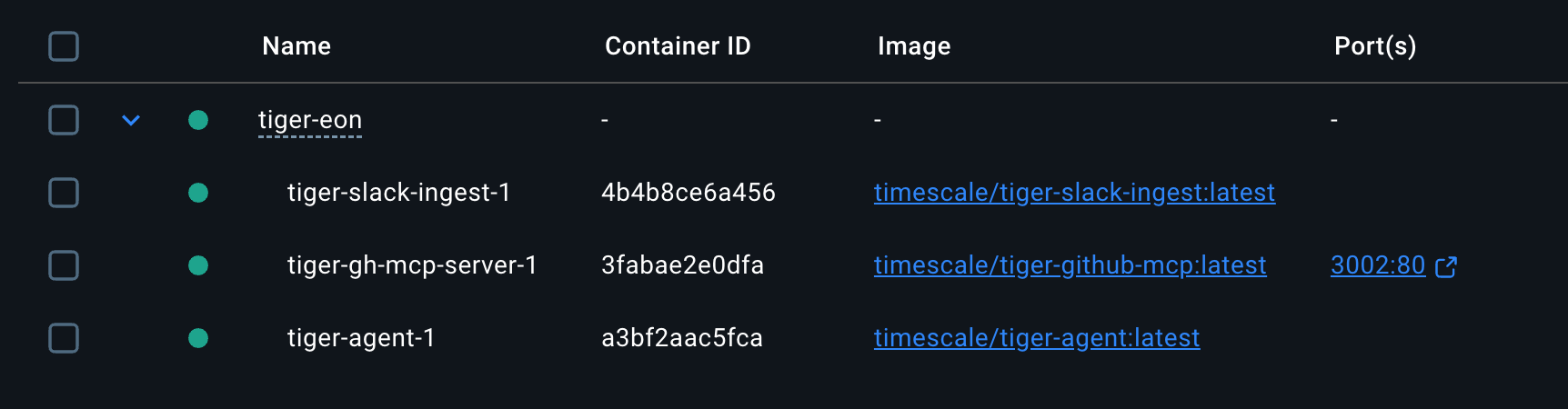Screen dimensions: 1568x409
Task: Select the tiger-agent-1 container checkbox
Action: [64, 338]
